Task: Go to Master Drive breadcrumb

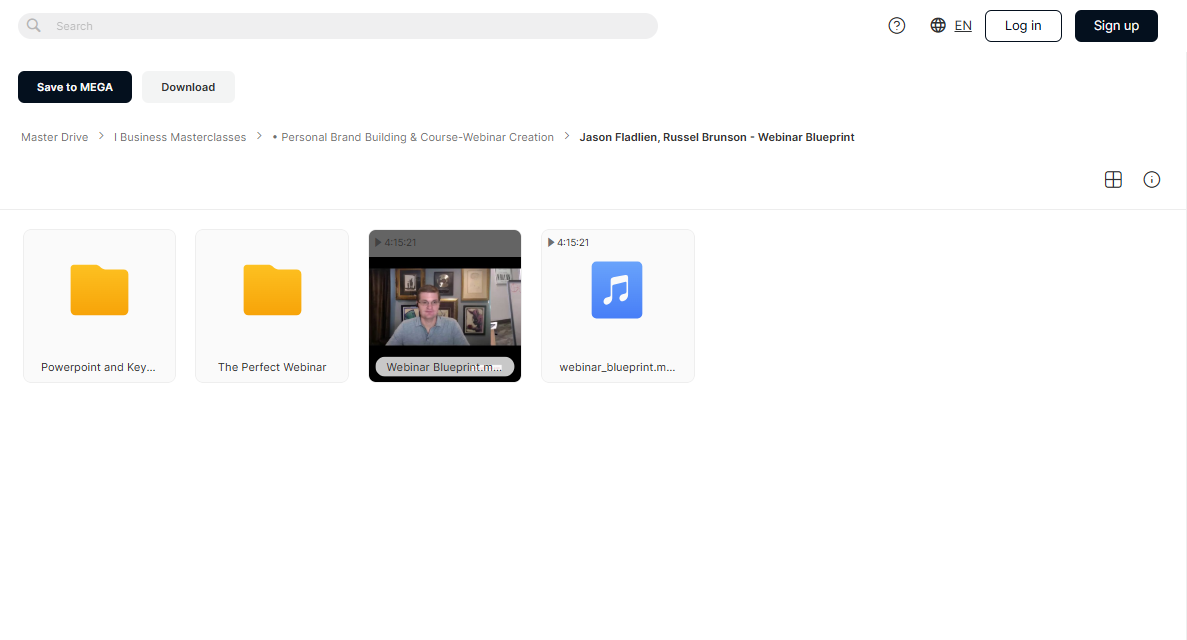Action: pos(55,137)
